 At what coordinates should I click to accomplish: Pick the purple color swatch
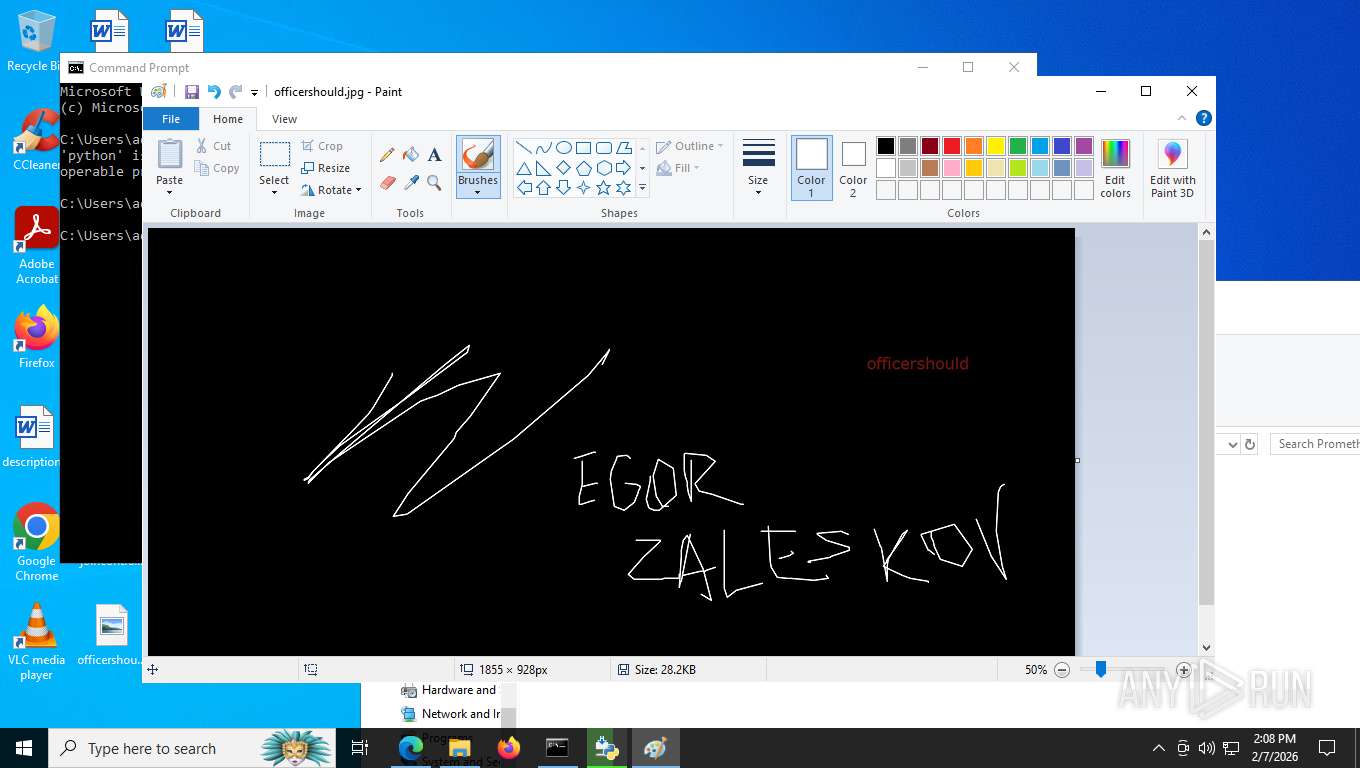(x=1084, y=146)
